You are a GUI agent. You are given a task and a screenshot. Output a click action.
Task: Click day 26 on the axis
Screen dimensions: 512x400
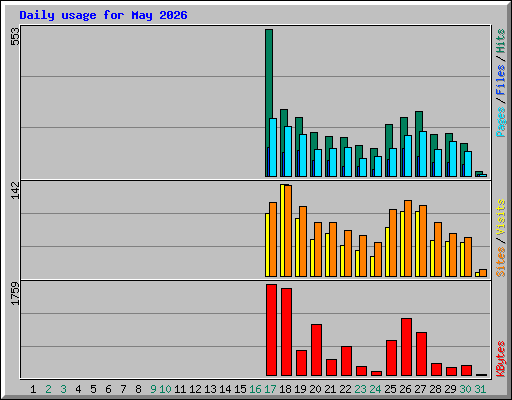pyautogui.click(x=405, y=389)
